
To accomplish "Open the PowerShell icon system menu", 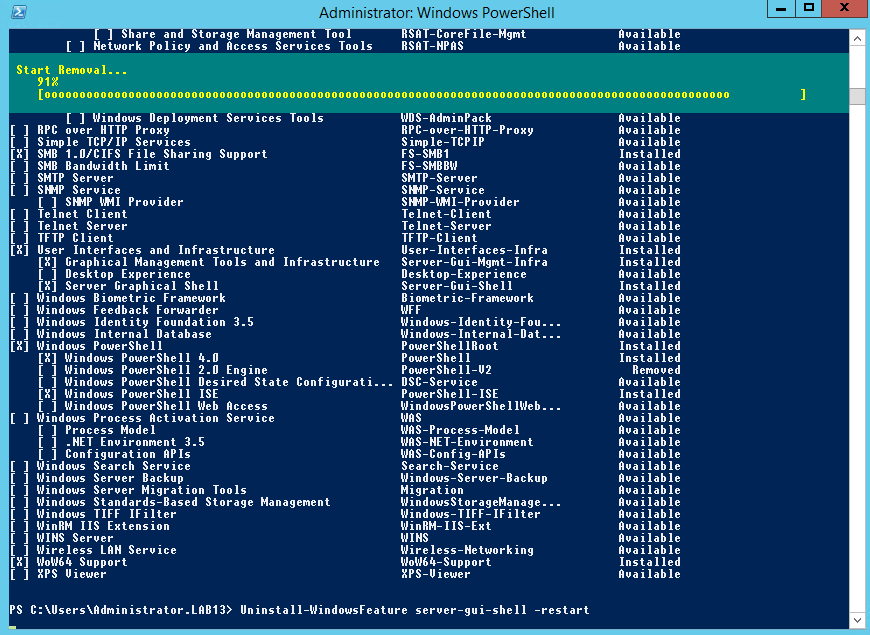I will (18, 12).
